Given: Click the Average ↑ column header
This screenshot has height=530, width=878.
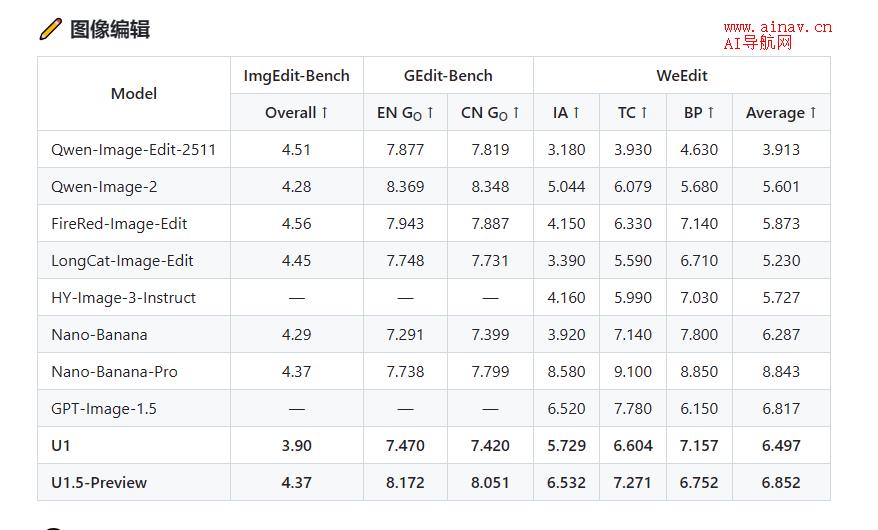Looking at the screenshot, I should [781, 112].
